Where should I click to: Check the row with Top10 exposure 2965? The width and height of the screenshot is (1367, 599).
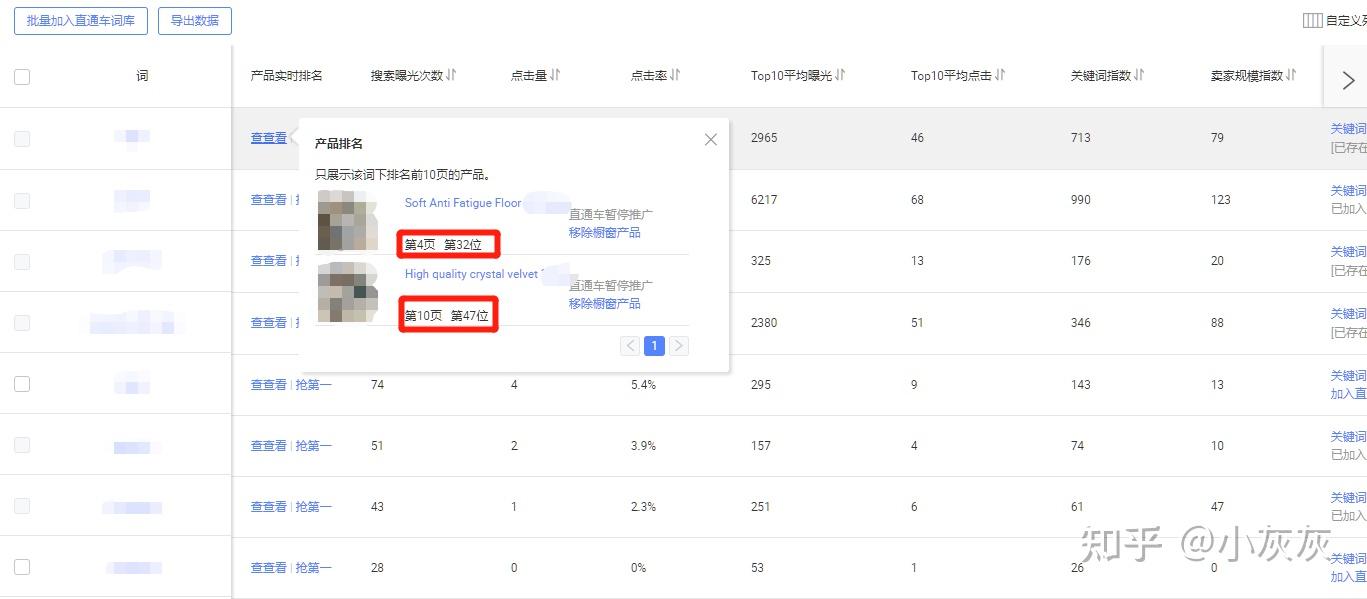pos(22,138)
